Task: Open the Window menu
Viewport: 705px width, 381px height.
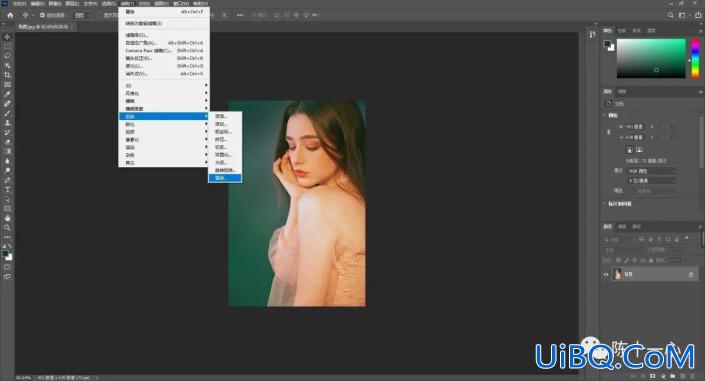Action: [181, 3]
